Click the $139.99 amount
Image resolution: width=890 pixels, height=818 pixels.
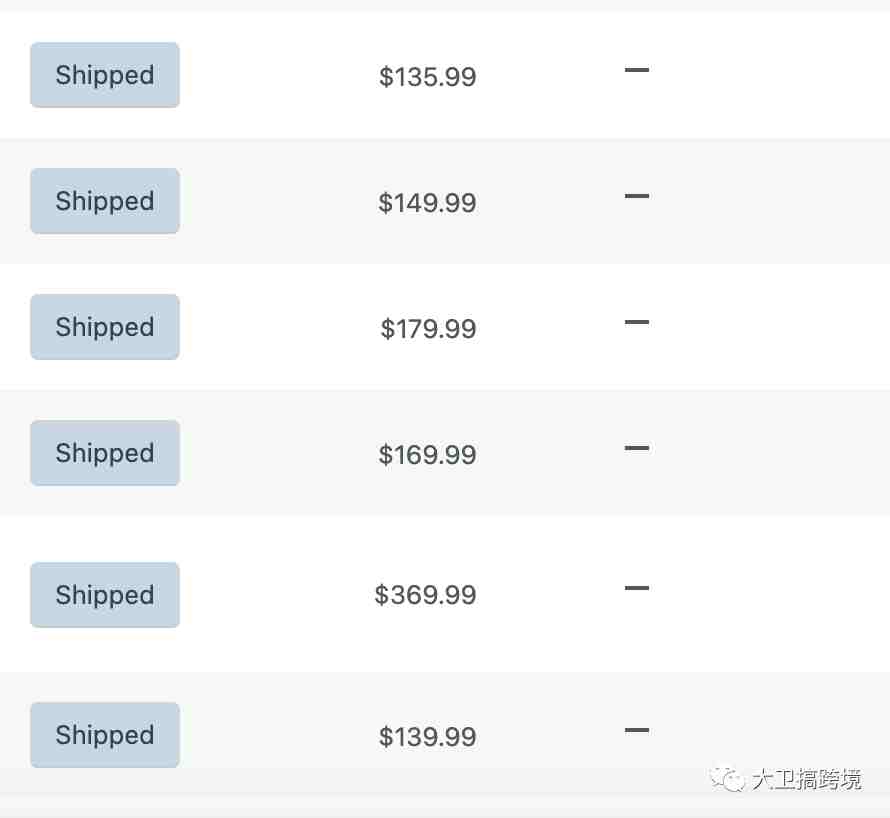point(427,737)
